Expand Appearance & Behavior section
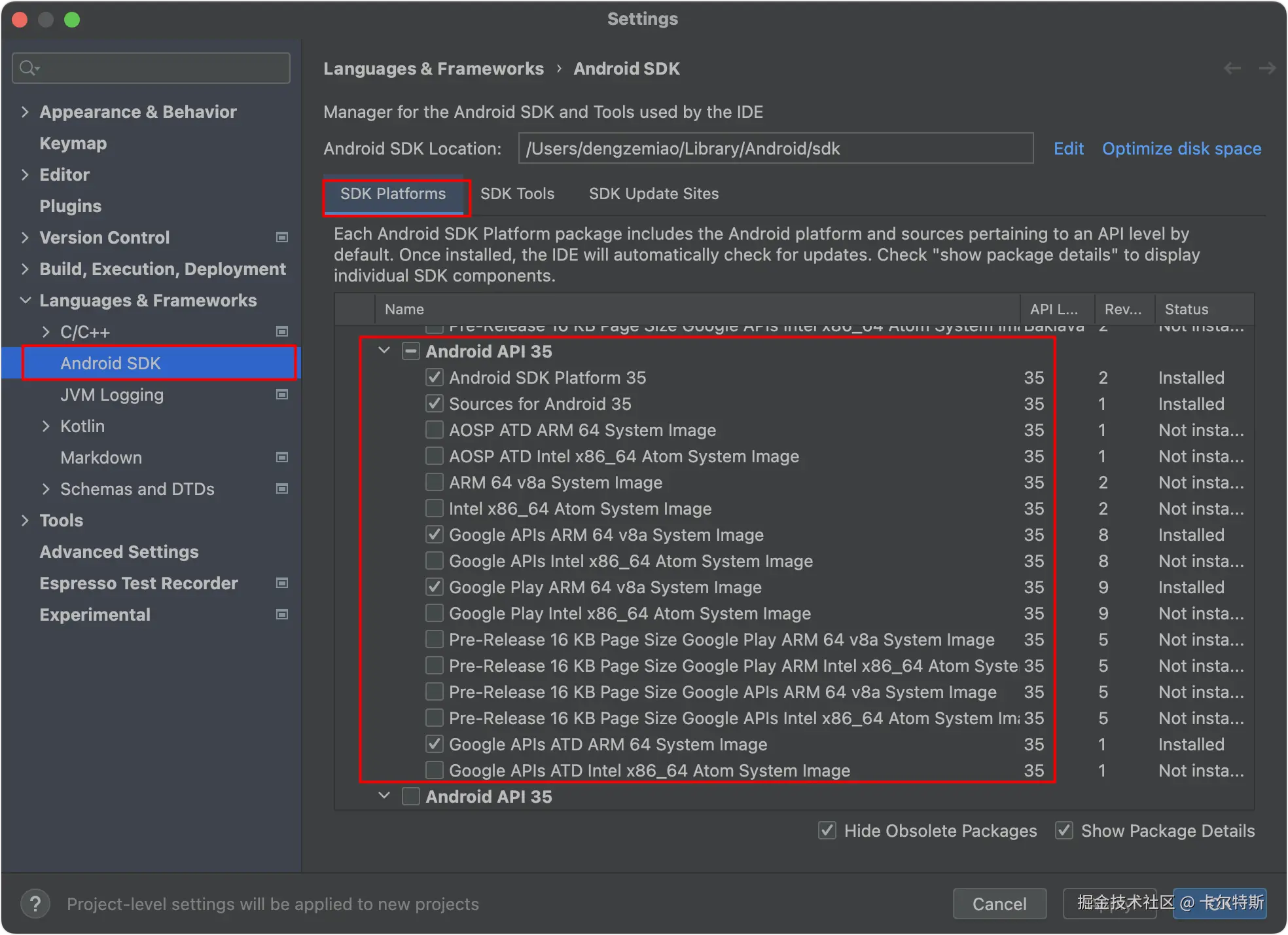Viewport: 1288px width, 935px height. click(x=25, y=112)
